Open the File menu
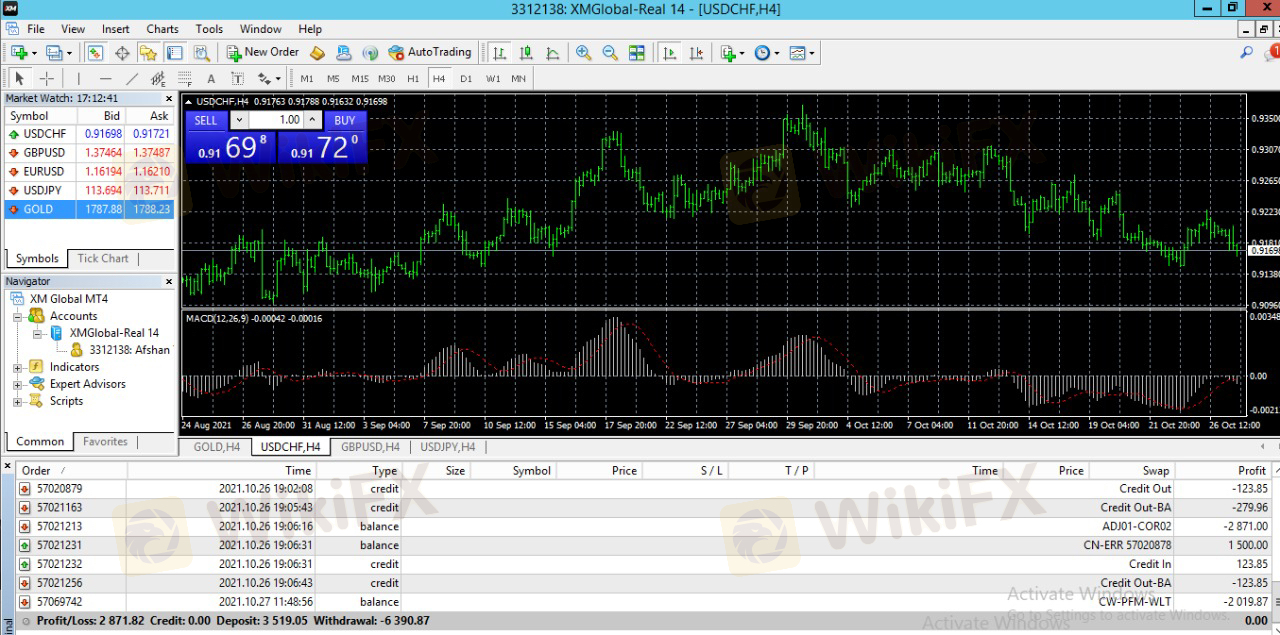 36,29
